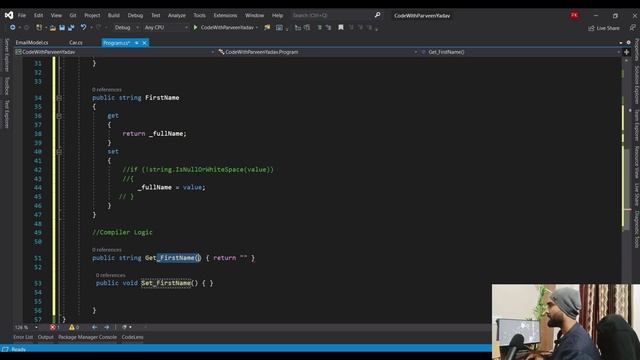Open the Get_FirstName() member dropdown
Screen dimensions: 640x360
click(520, 52)
